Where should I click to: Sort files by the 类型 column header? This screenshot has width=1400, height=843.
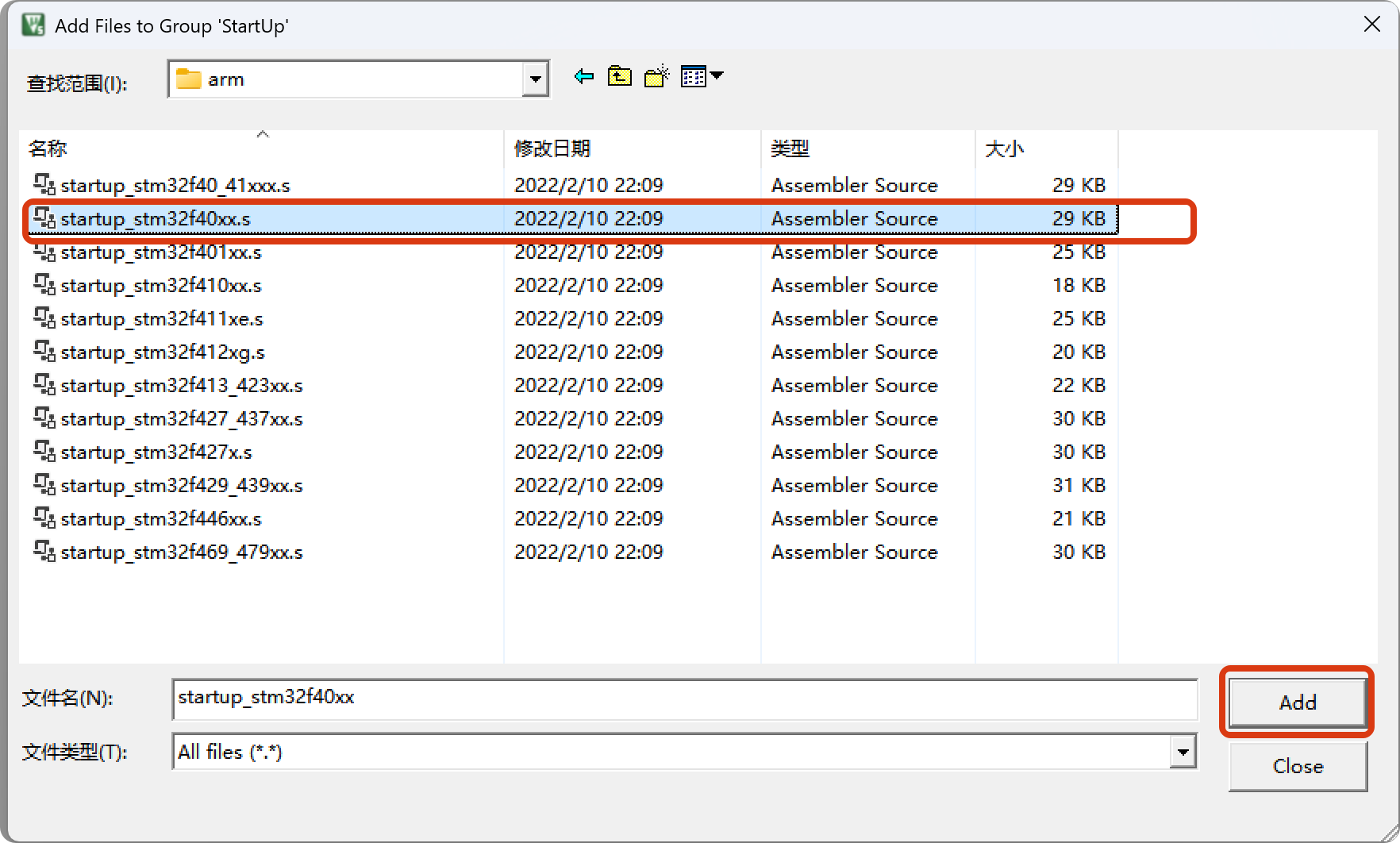click(x=868, y=148)
